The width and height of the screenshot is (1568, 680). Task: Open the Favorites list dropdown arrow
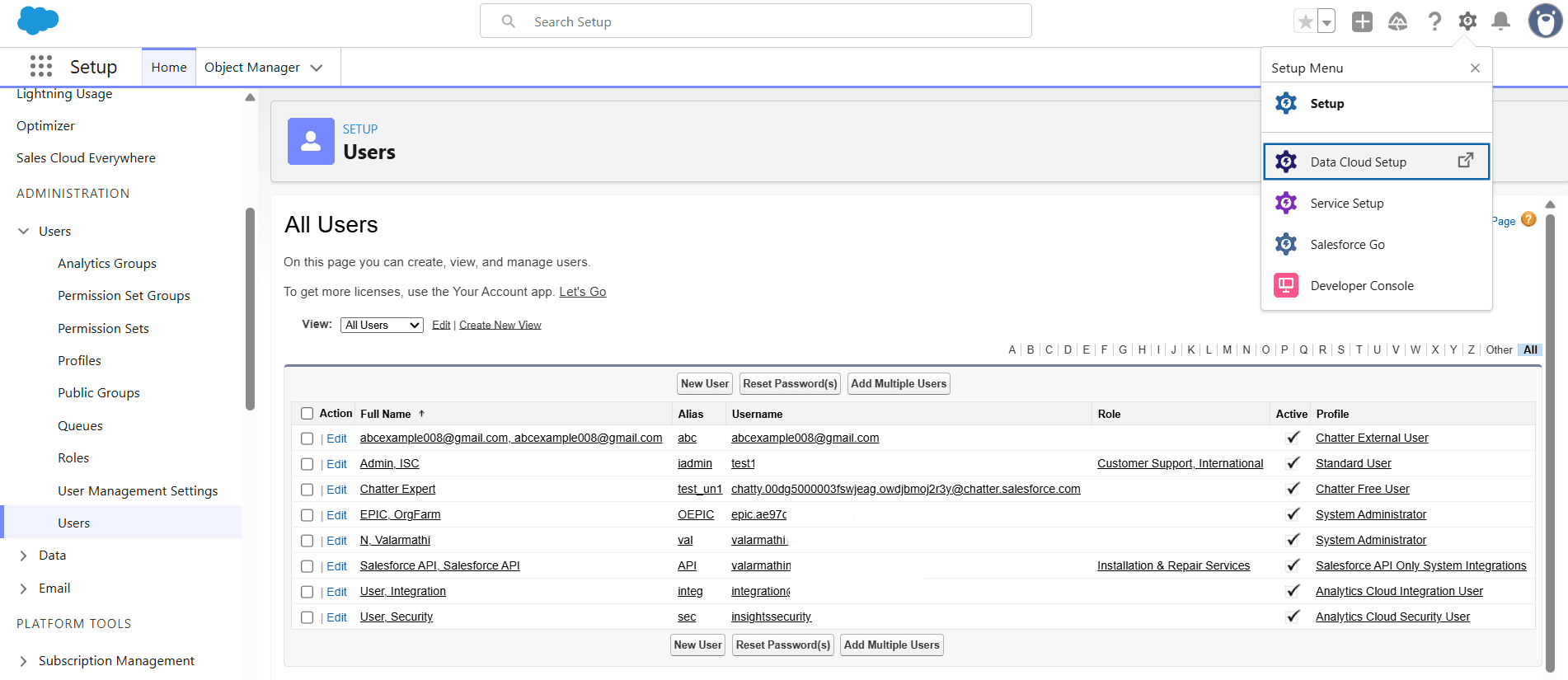click(1326, 21)
